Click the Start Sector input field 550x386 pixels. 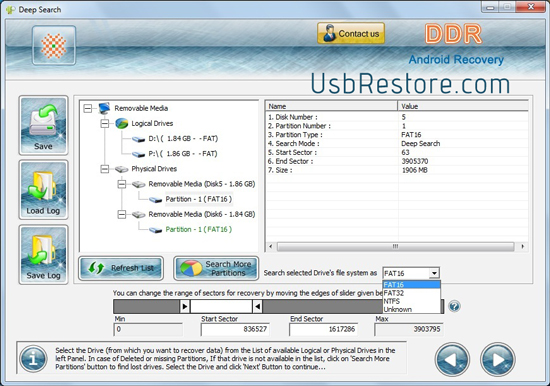pos(235,329)
